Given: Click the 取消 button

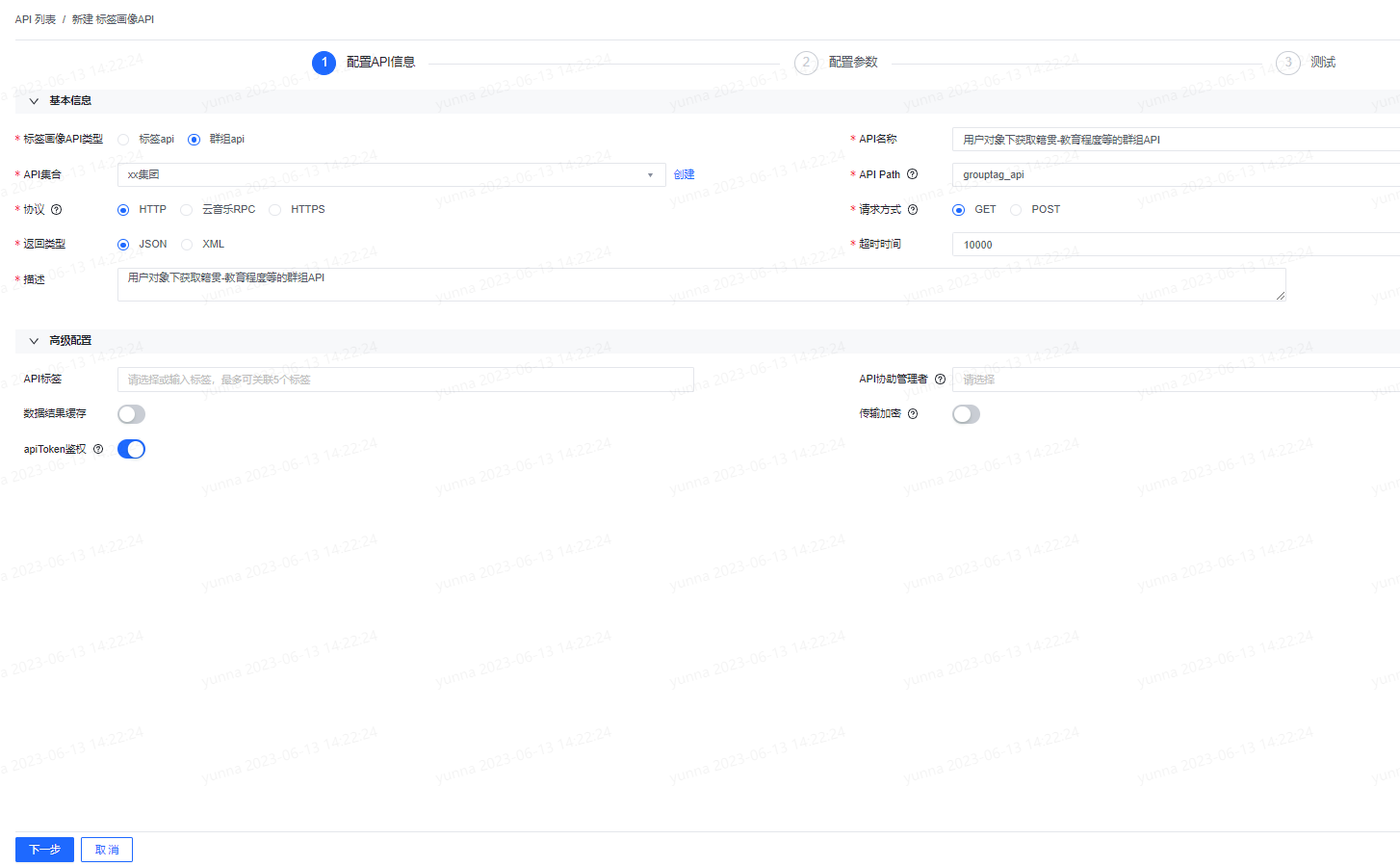Looking at the screenshot, I should [107, 850].
